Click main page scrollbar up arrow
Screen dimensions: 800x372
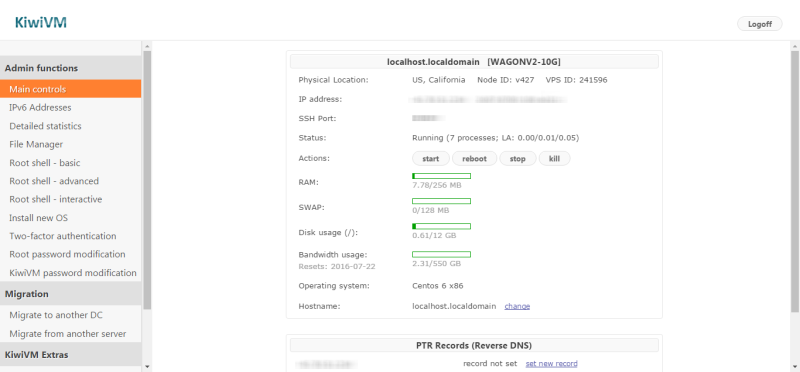[x=795, y=46]
